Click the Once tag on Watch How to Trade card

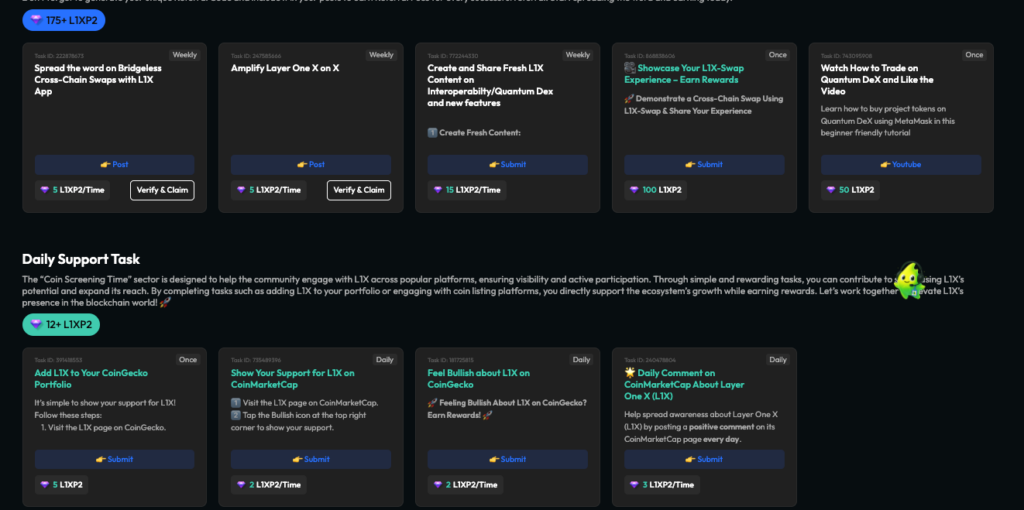[974, 55]
